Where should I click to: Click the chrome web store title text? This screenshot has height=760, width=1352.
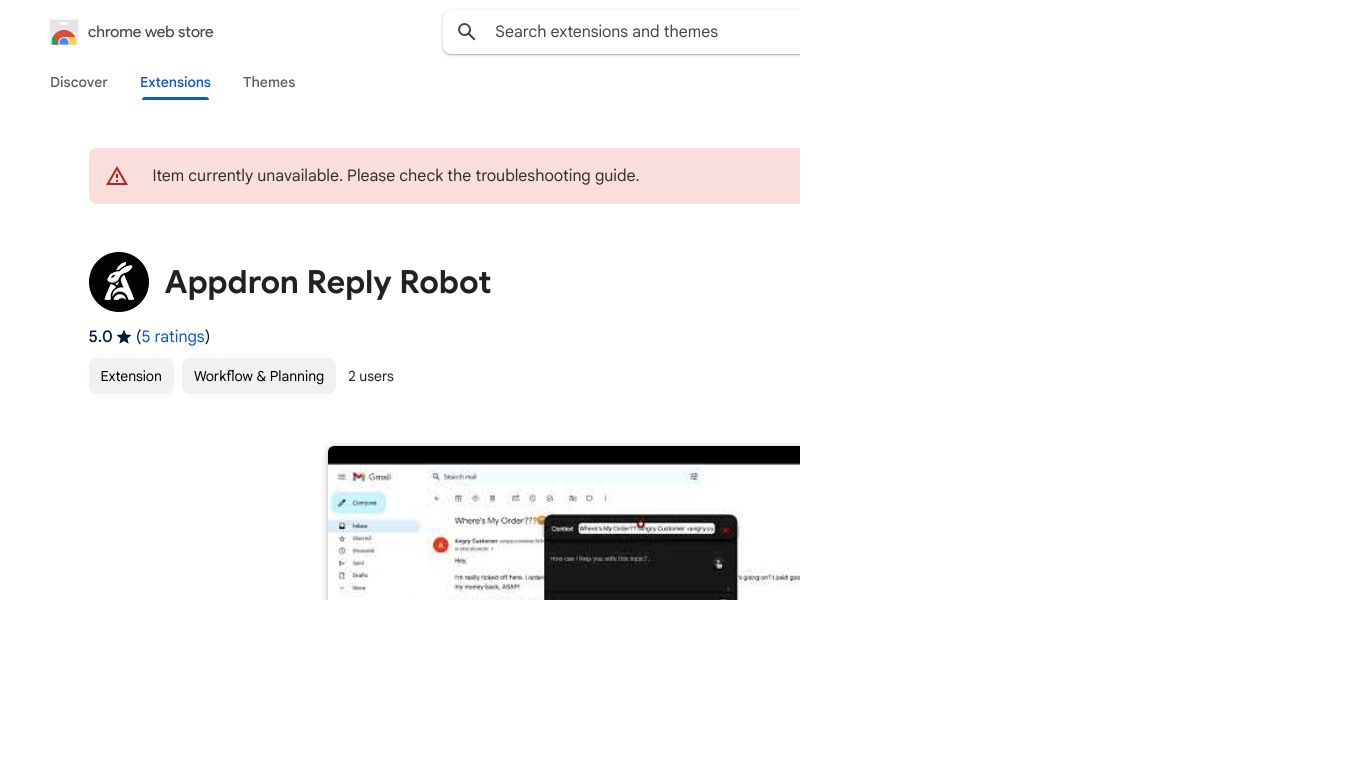tap(151, 32)
